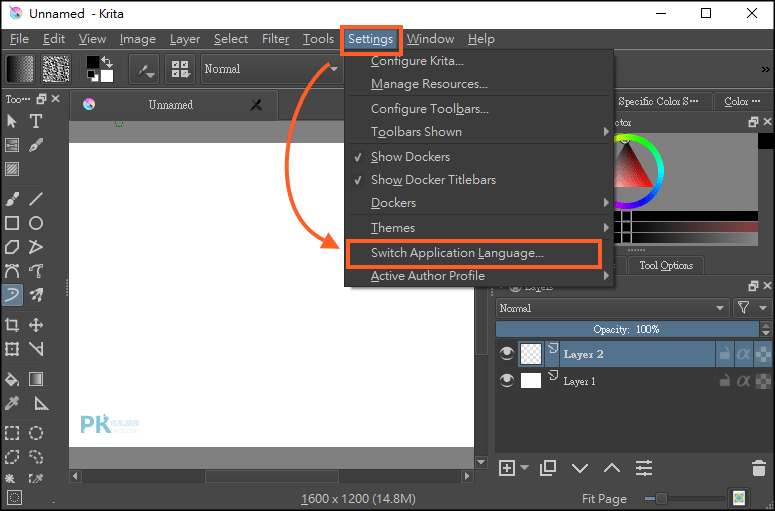Move layer up with up arrow
This screenshot has height=511, width=775.
(612, 468)
